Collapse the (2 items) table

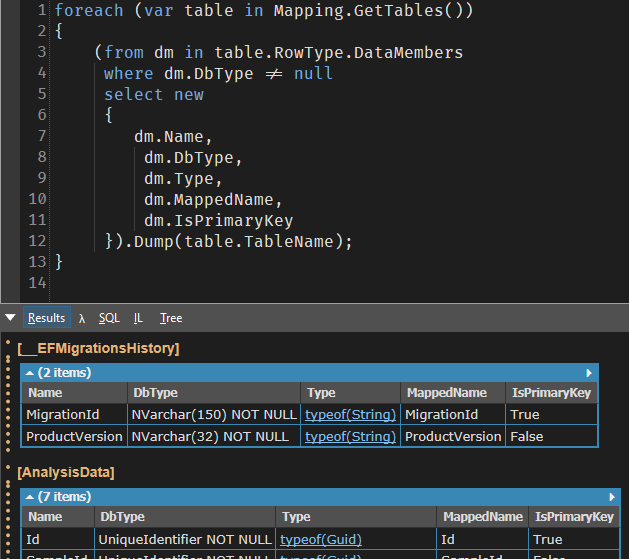click(30, 372)
